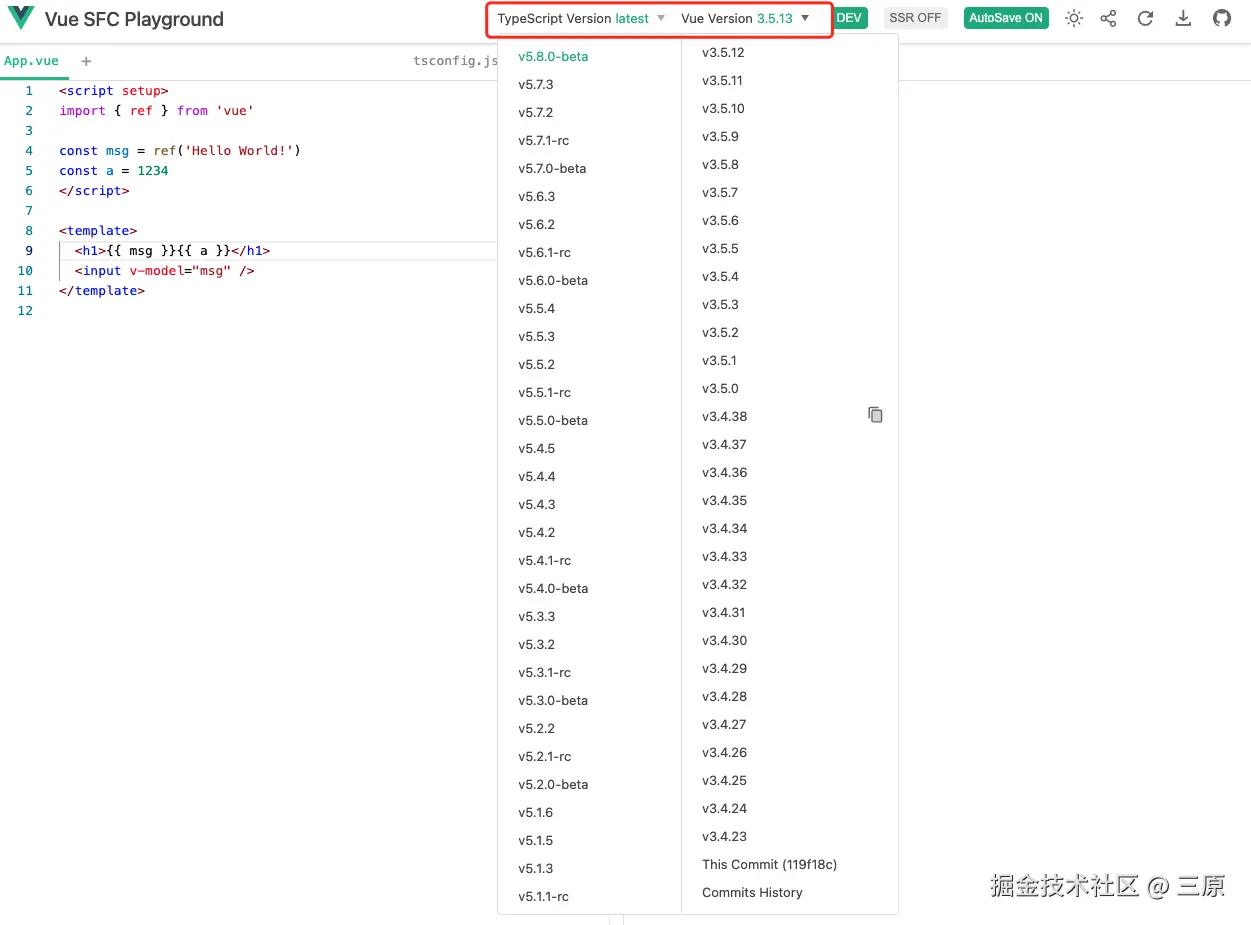Pick TypeScript v5.4.5
1251x925 pixels.
(537, 449)
